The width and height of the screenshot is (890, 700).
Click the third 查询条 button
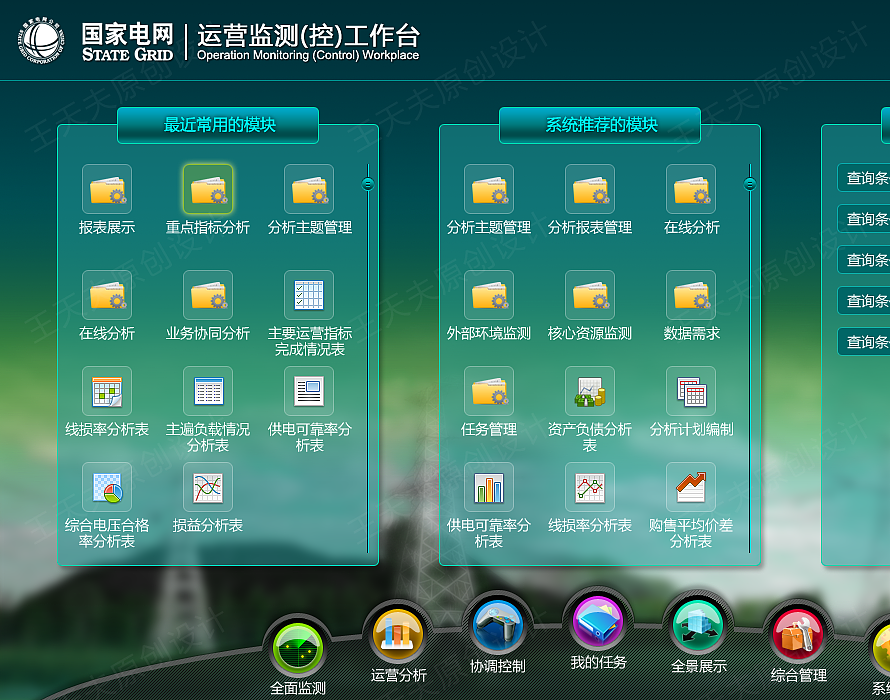point(864,260)
